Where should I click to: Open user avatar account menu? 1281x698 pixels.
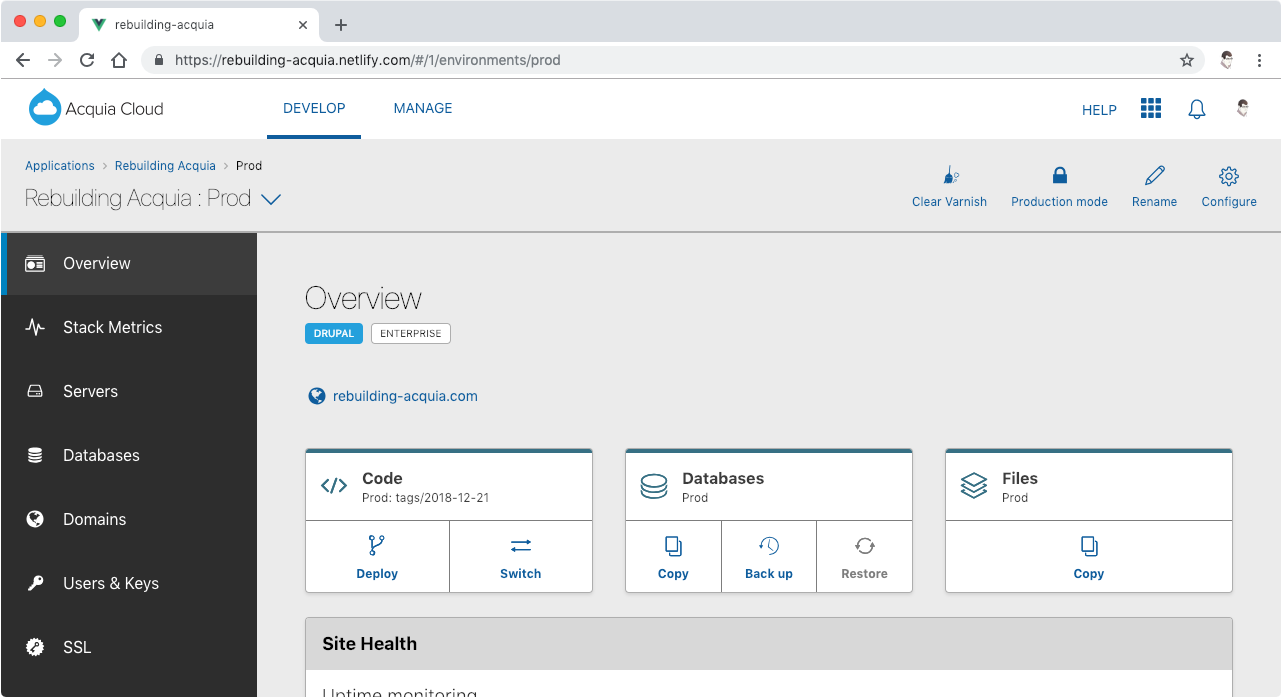[1242, 109]
